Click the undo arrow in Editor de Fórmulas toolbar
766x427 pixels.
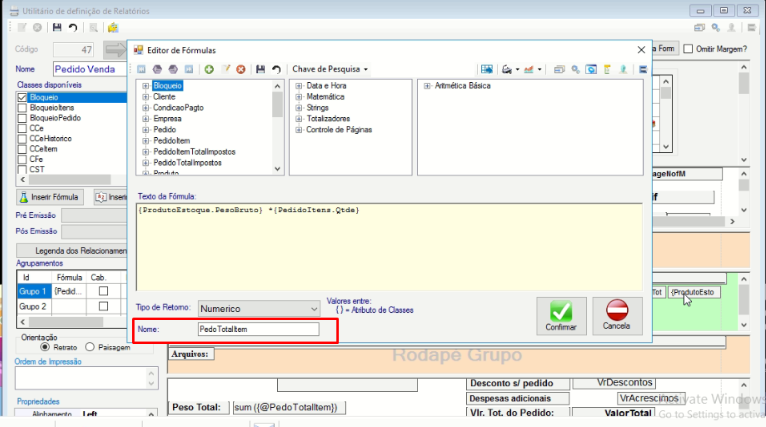[x=277, y=69]
